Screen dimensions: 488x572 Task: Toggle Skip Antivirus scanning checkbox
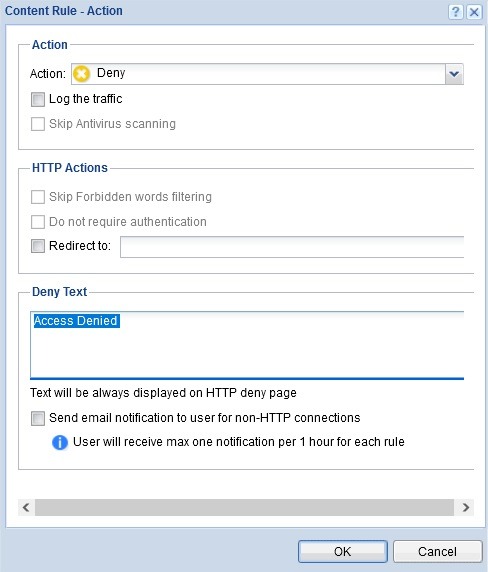coord(38,124)
